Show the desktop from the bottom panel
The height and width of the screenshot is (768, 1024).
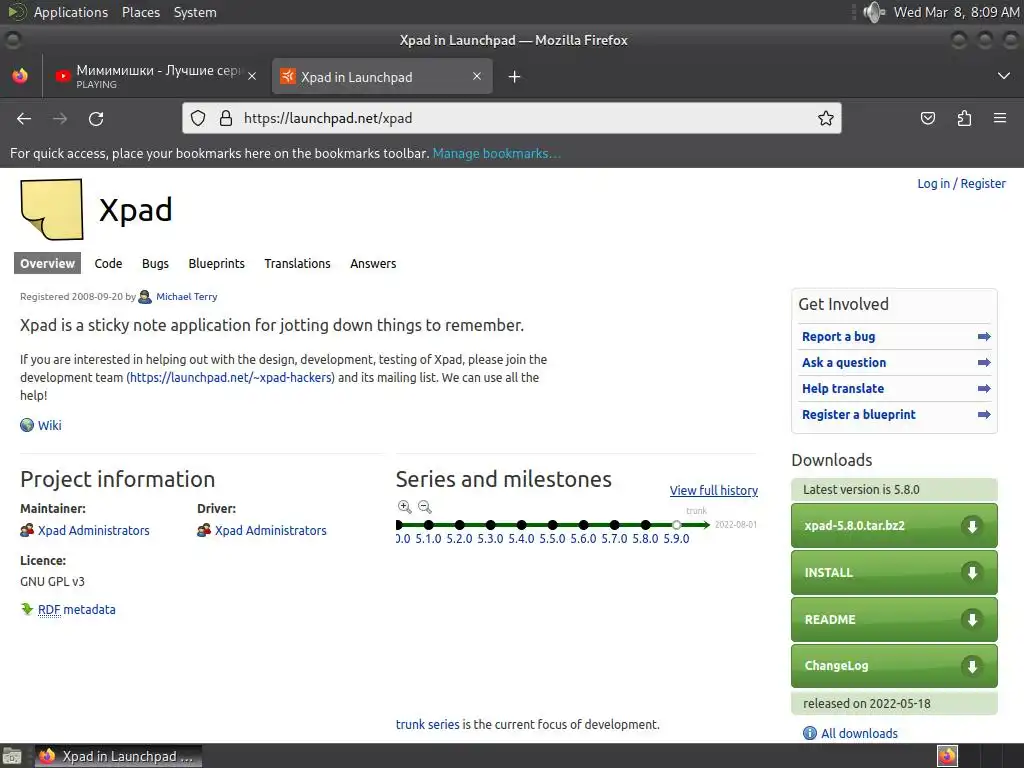(x=12, y=756)
